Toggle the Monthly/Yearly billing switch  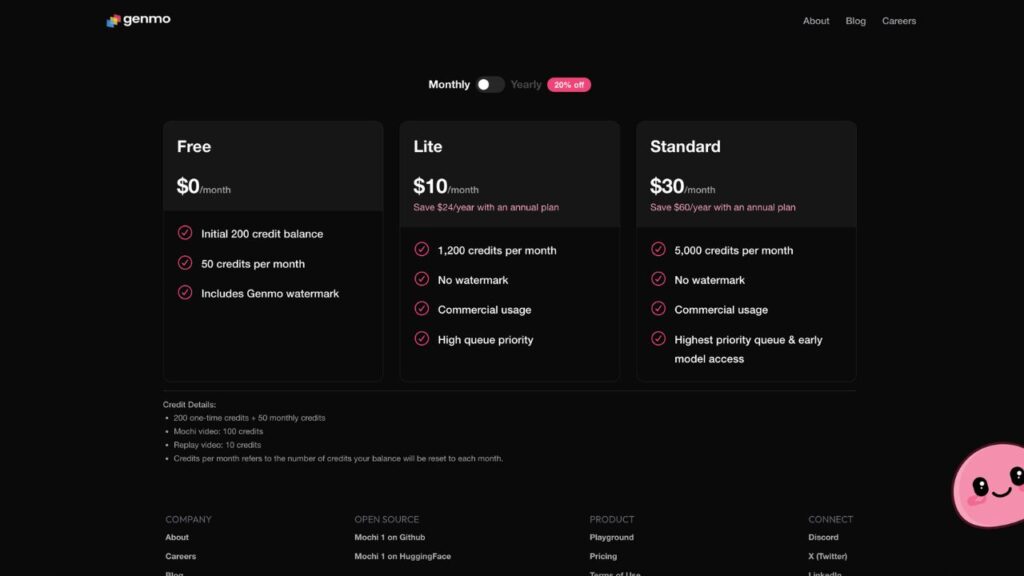pos(490,85)
